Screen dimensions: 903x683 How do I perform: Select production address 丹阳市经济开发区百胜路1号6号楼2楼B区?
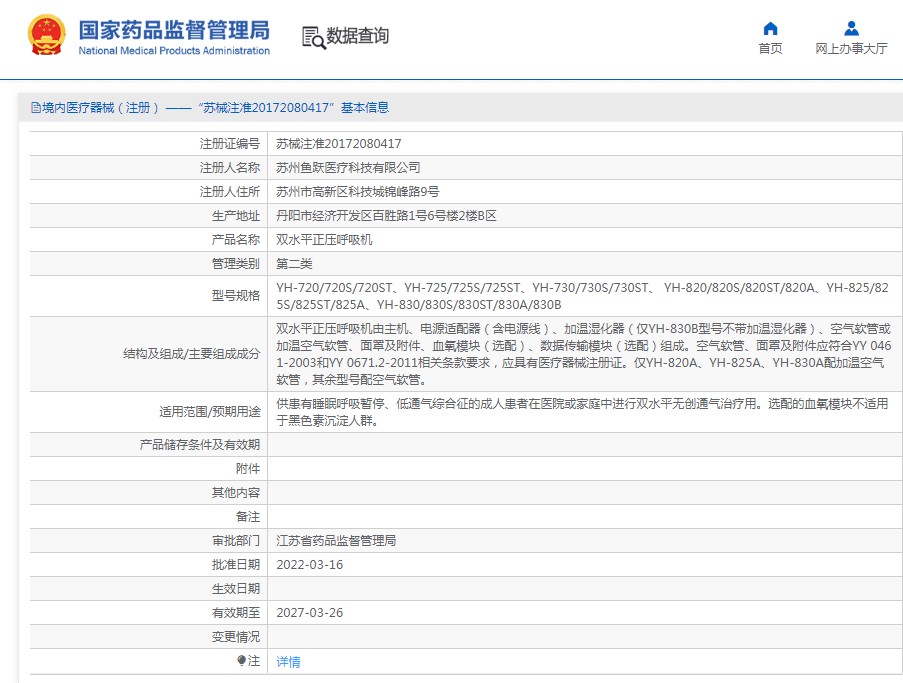(386, 216)
